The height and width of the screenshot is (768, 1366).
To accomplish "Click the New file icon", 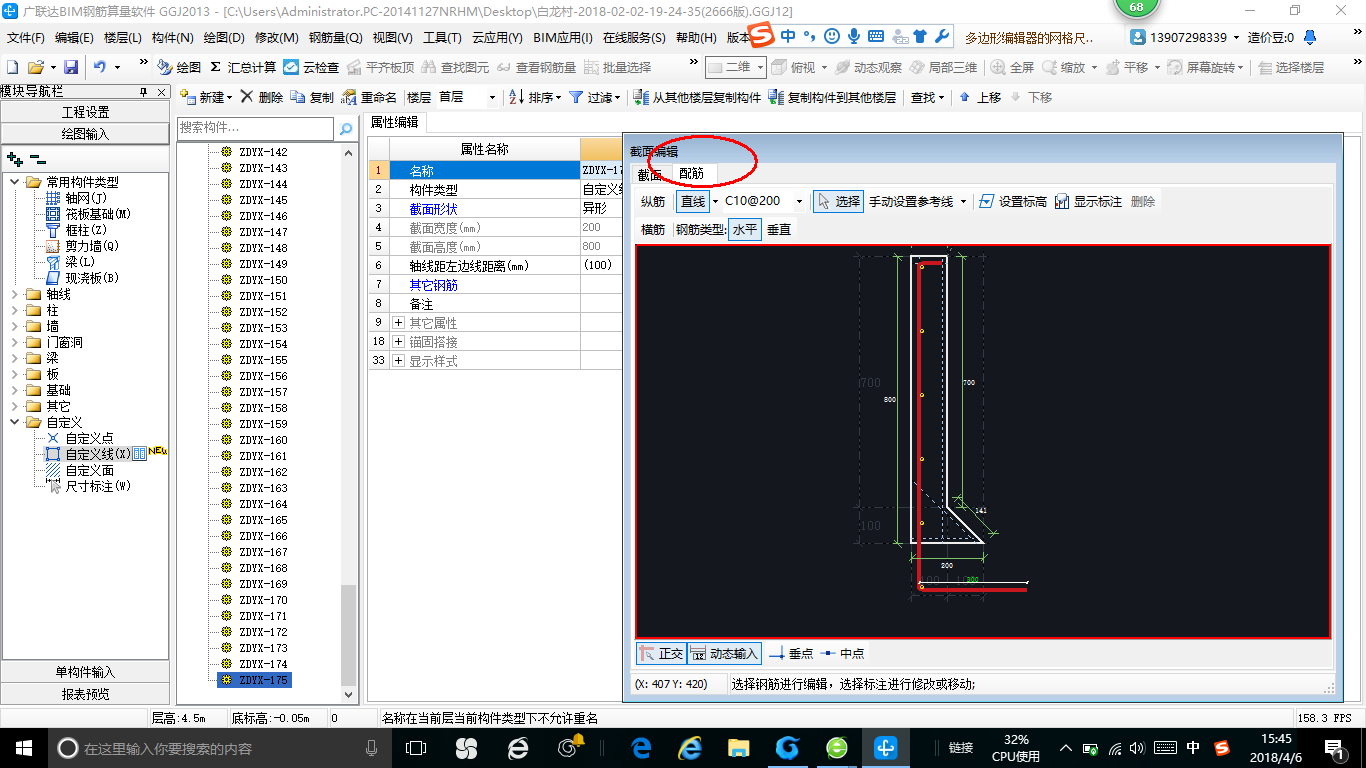I will (12, 67).
